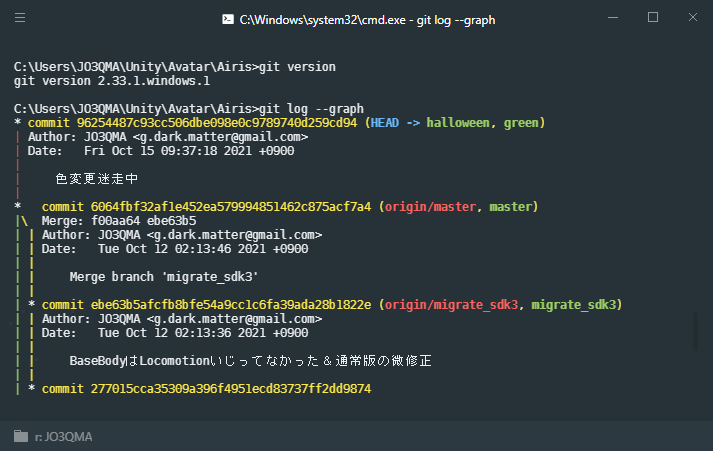Click the commit message starting with 'BaseBodyはLocomotion'
Viewport: 713px width, 451px height.
pyautogui.click(x=251, y=361)
